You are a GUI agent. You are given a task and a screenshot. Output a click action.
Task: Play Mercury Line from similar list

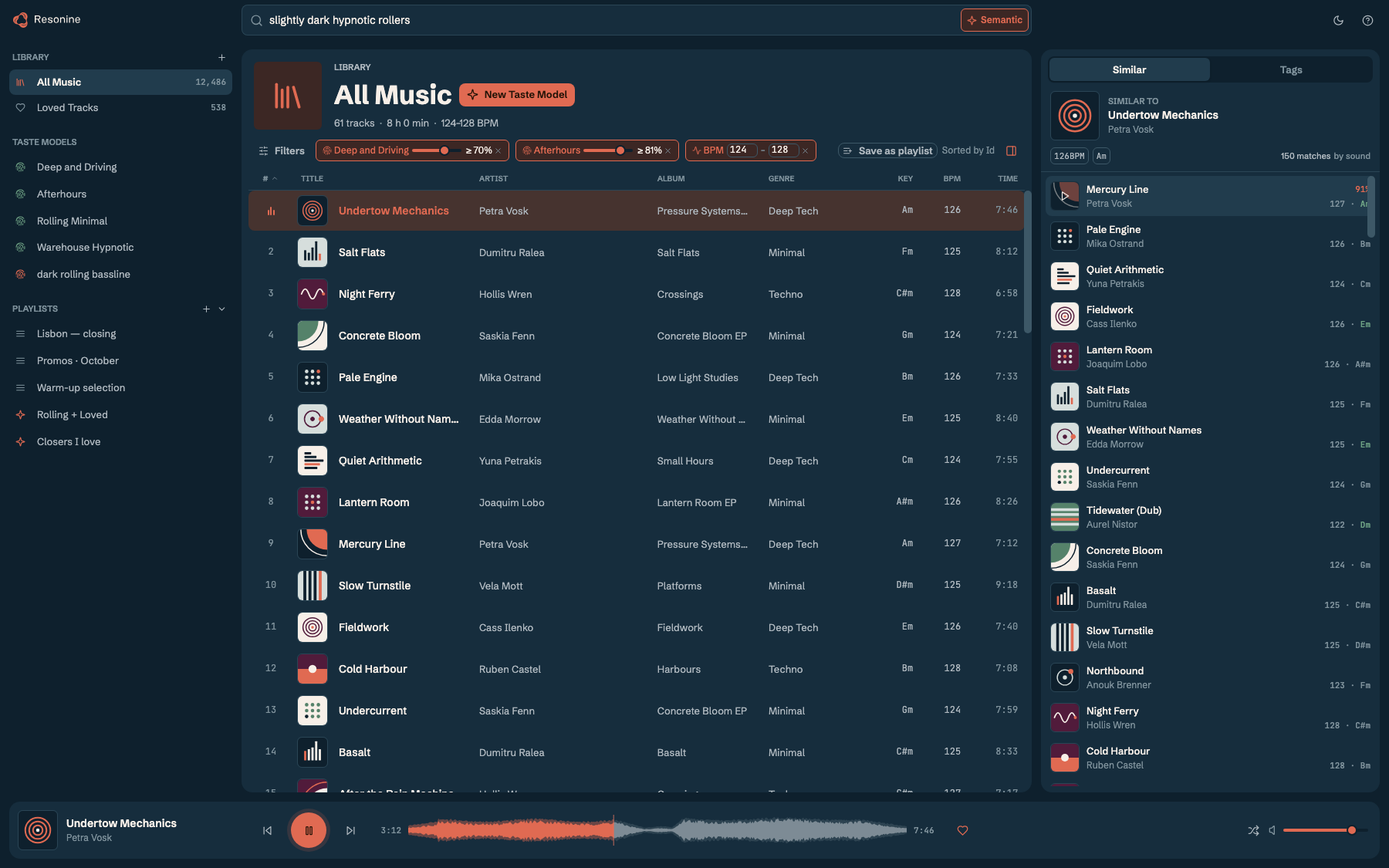[1065, 196]
